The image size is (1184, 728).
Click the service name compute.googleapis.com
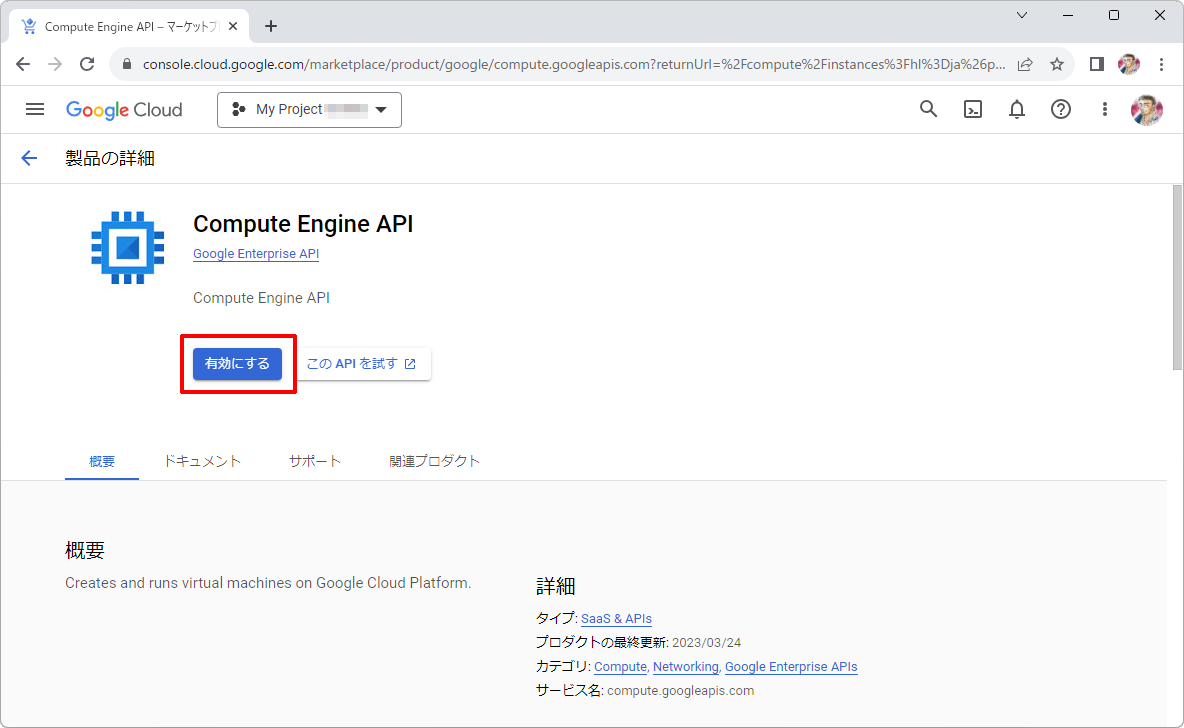click(x=680, y=691)
